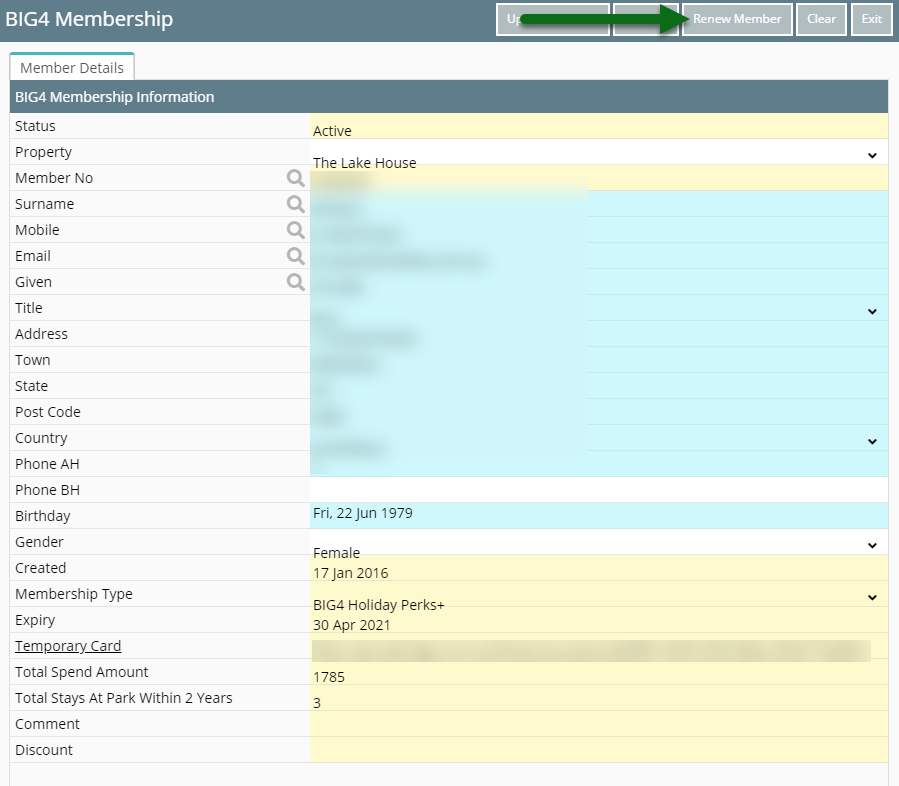Click the Exit button

pyautogui.click(x=871, y=19)
